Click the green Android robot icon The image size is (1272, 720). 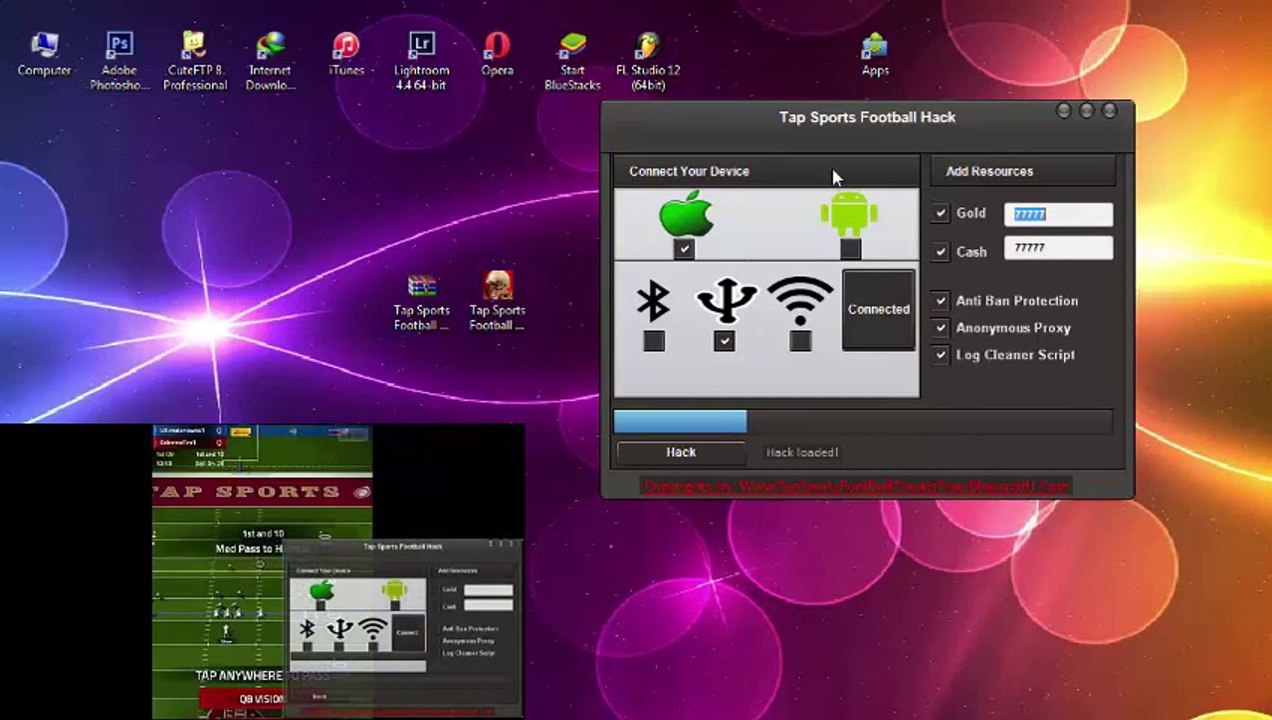click(849, 214)
